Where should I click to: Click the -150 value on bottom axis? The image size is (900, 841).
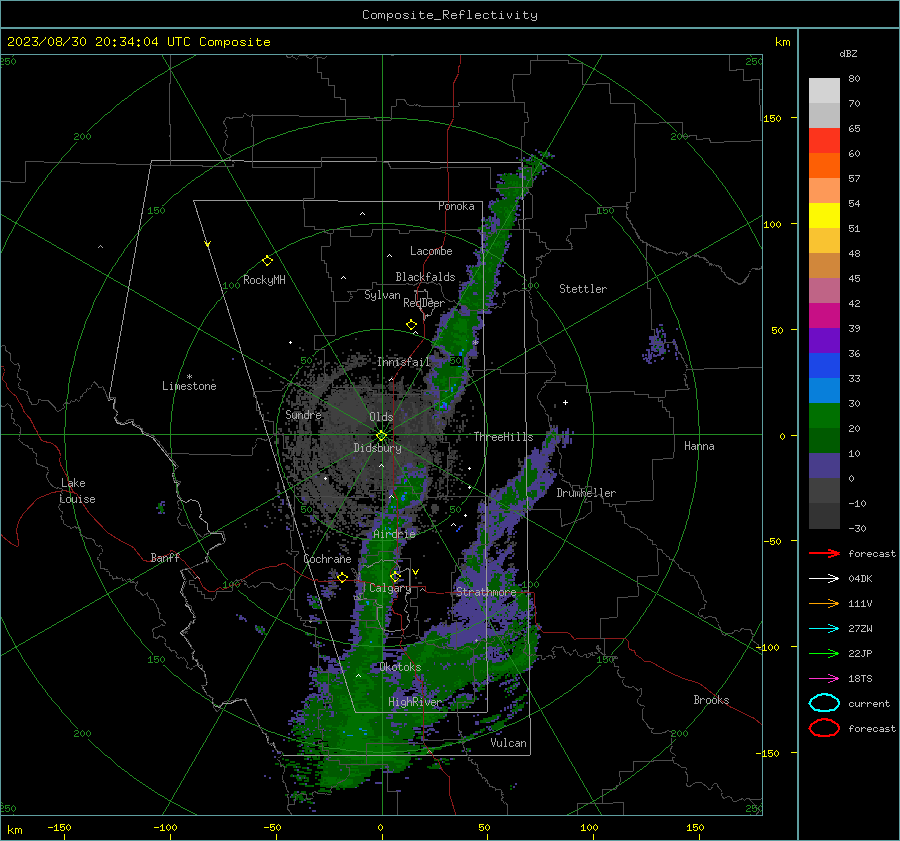59,828
